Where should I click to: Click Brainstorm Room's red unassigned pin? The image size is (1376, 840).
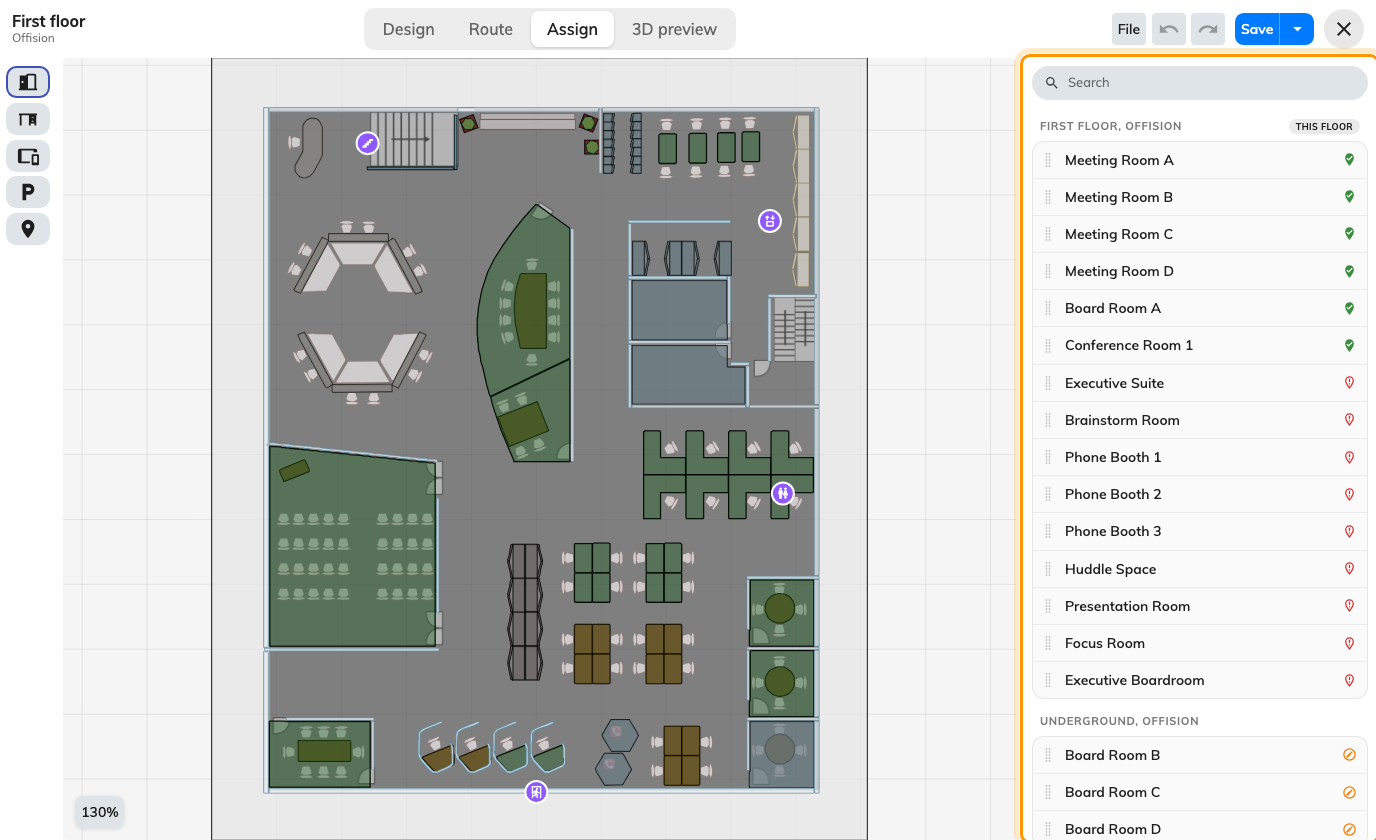(1349, 420)
